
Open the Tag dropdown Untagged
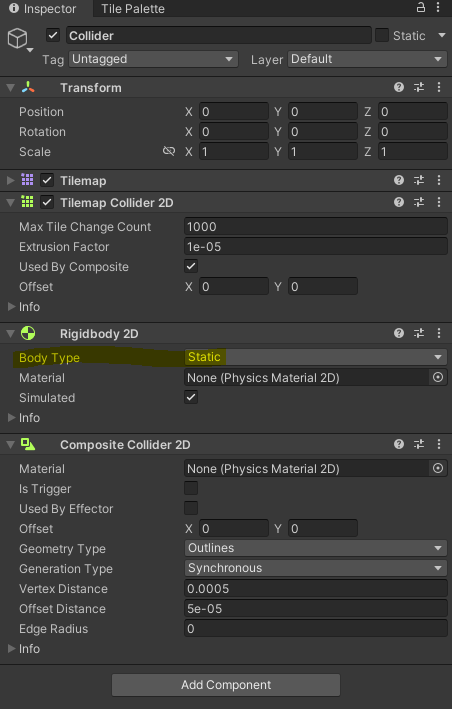[153, 59]
